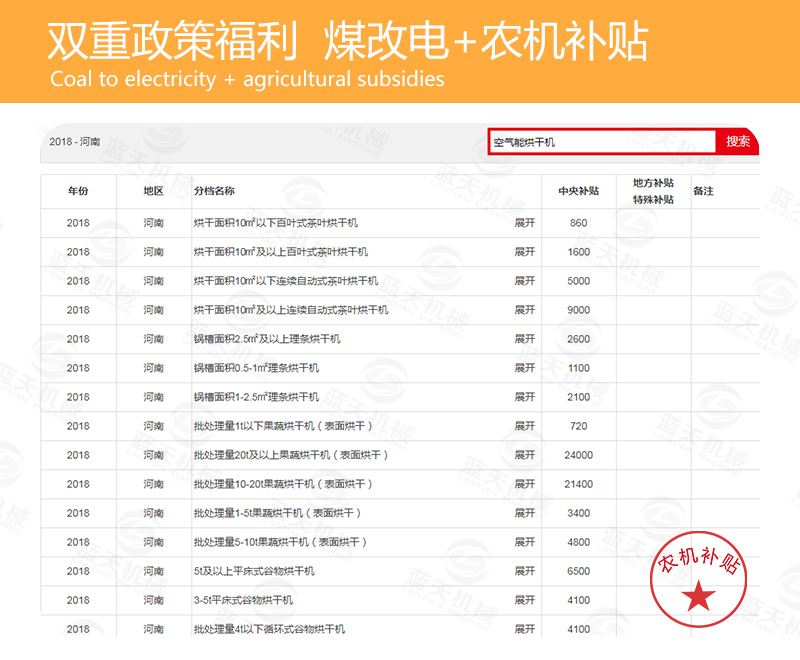Open 展开 for 5t及以上平床式谷物烘干机
Image resolution: width=800 pixels, height=660 pixels.
pyautogui.click(x=525, y=571)
